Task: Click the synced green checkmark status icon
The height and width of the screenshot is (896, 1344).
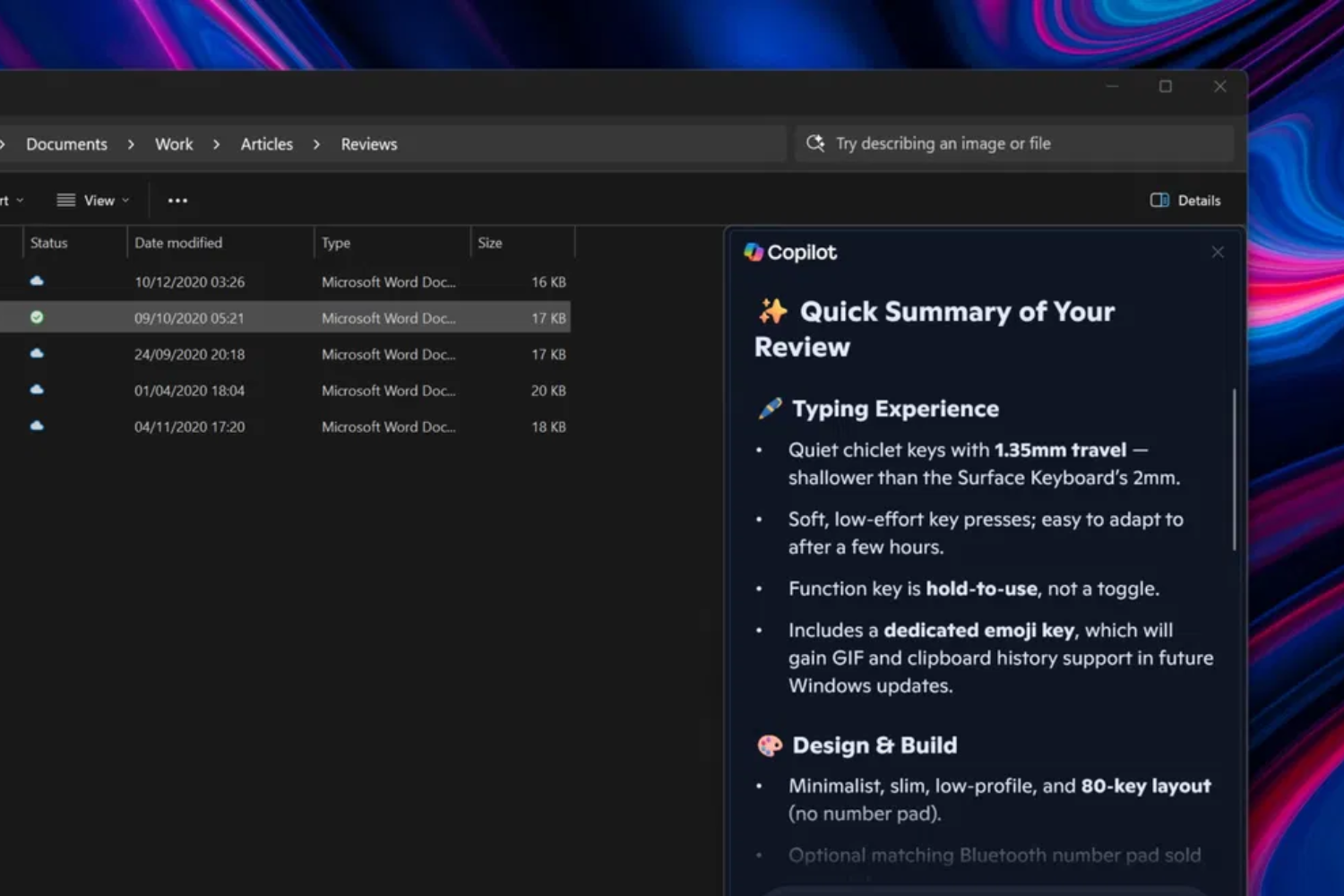Action: coord(37,317)
